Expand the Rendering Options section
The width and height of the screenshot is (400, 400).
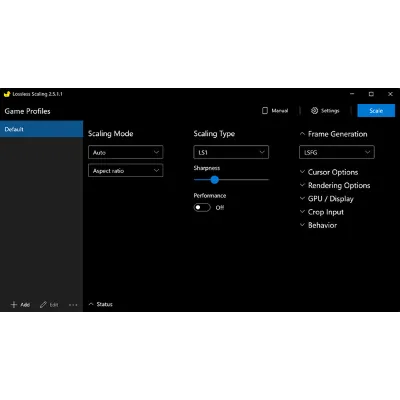(335, 185)
